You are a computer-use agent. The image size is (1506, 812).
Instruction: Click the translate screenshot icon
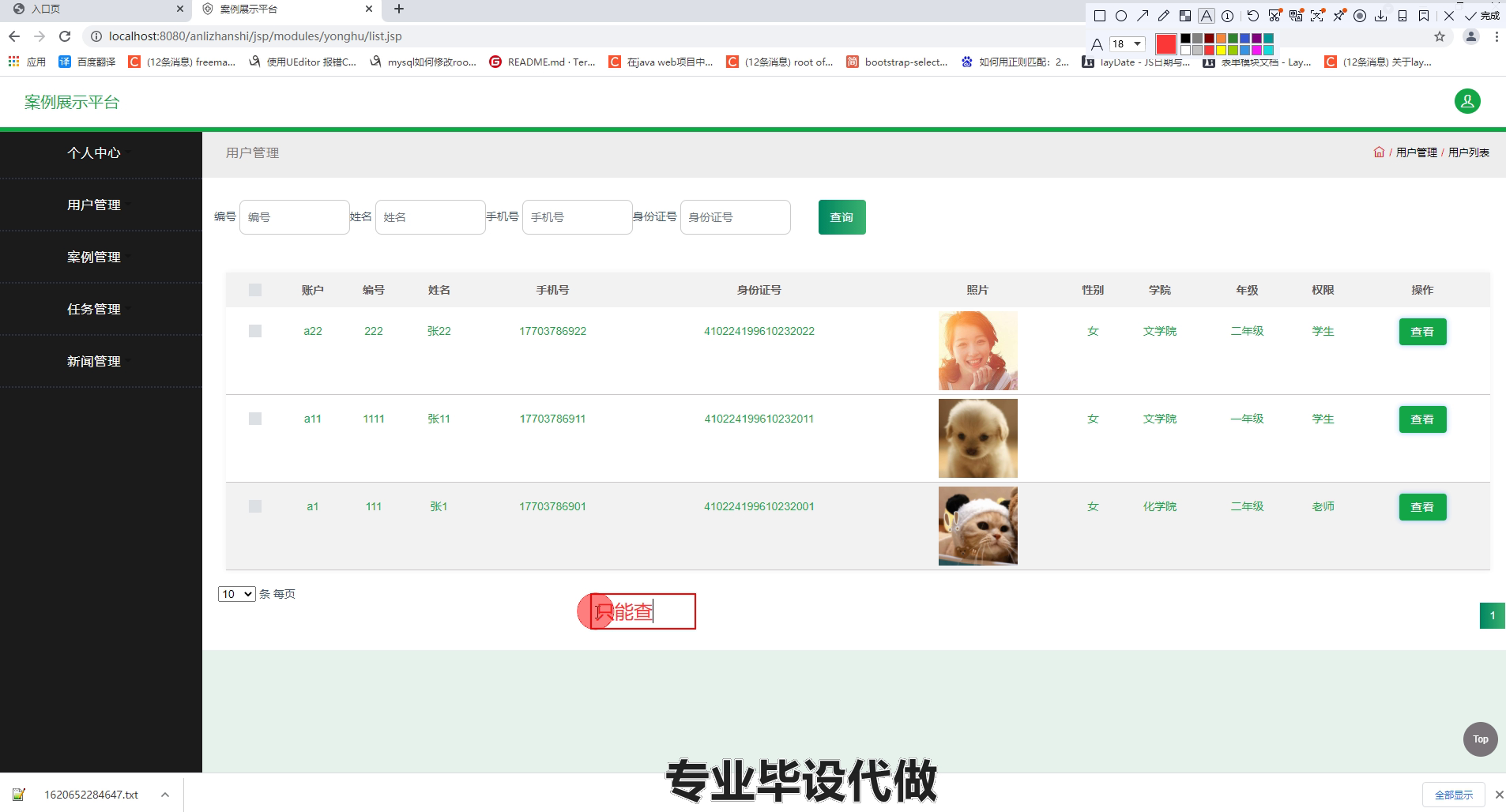click(1296, 15)
